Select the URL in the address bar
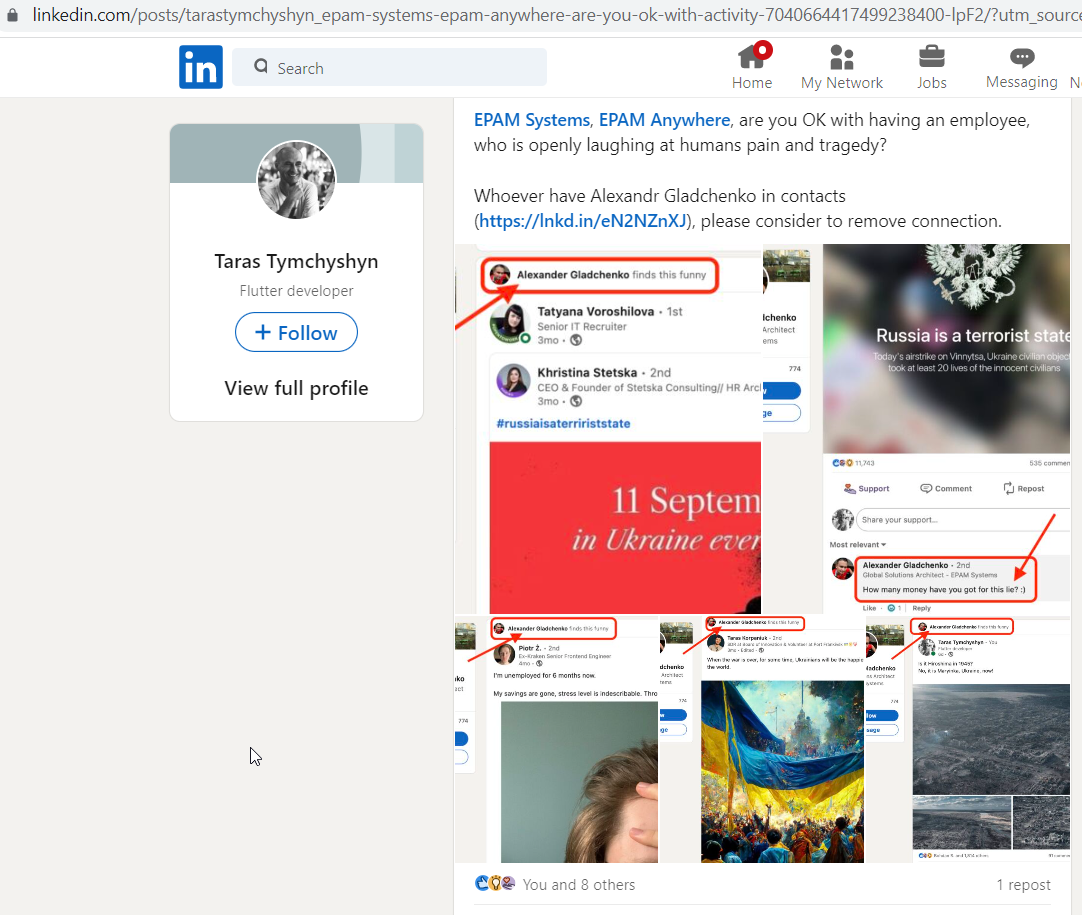Viewport: 1082px width, 915px height. tap(556, 14)
